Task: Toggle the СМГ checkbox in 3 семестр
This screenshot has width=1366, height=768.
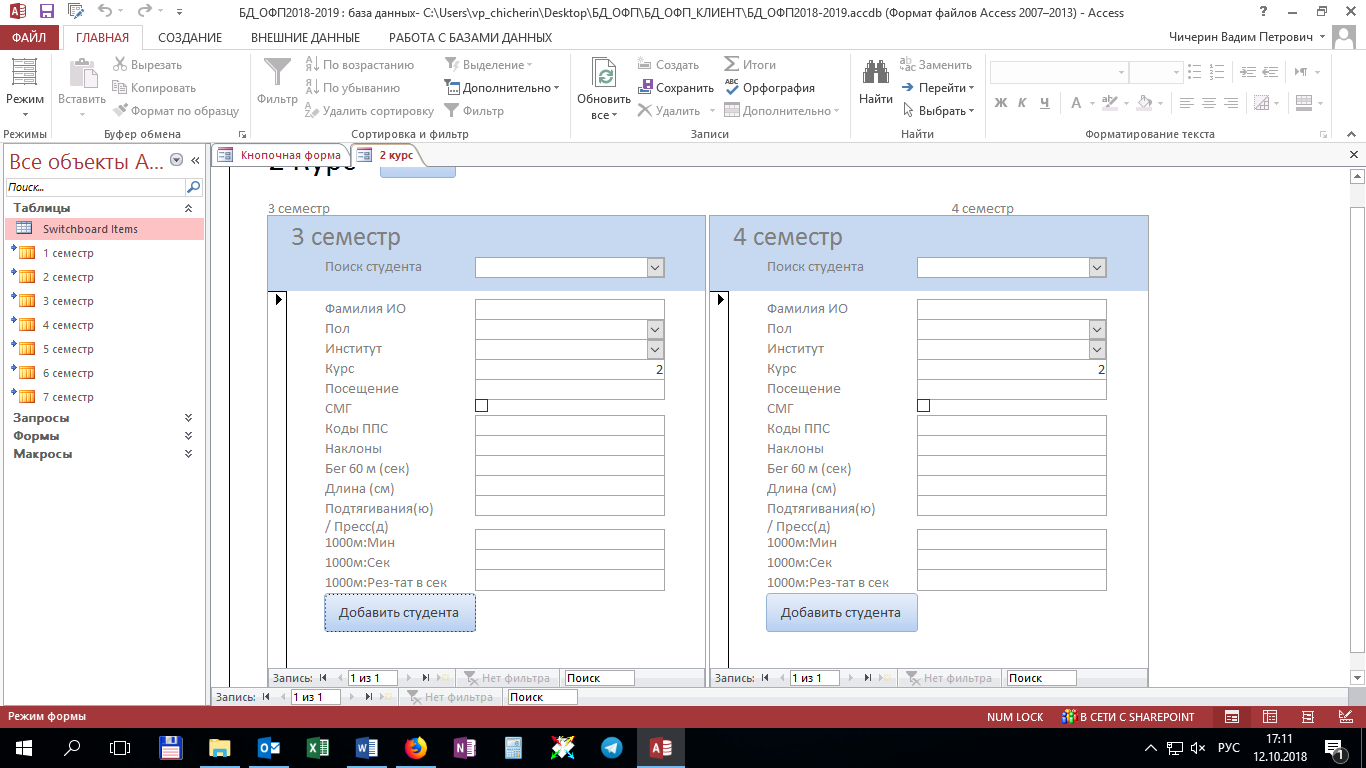Action: (x=481, y=406)
